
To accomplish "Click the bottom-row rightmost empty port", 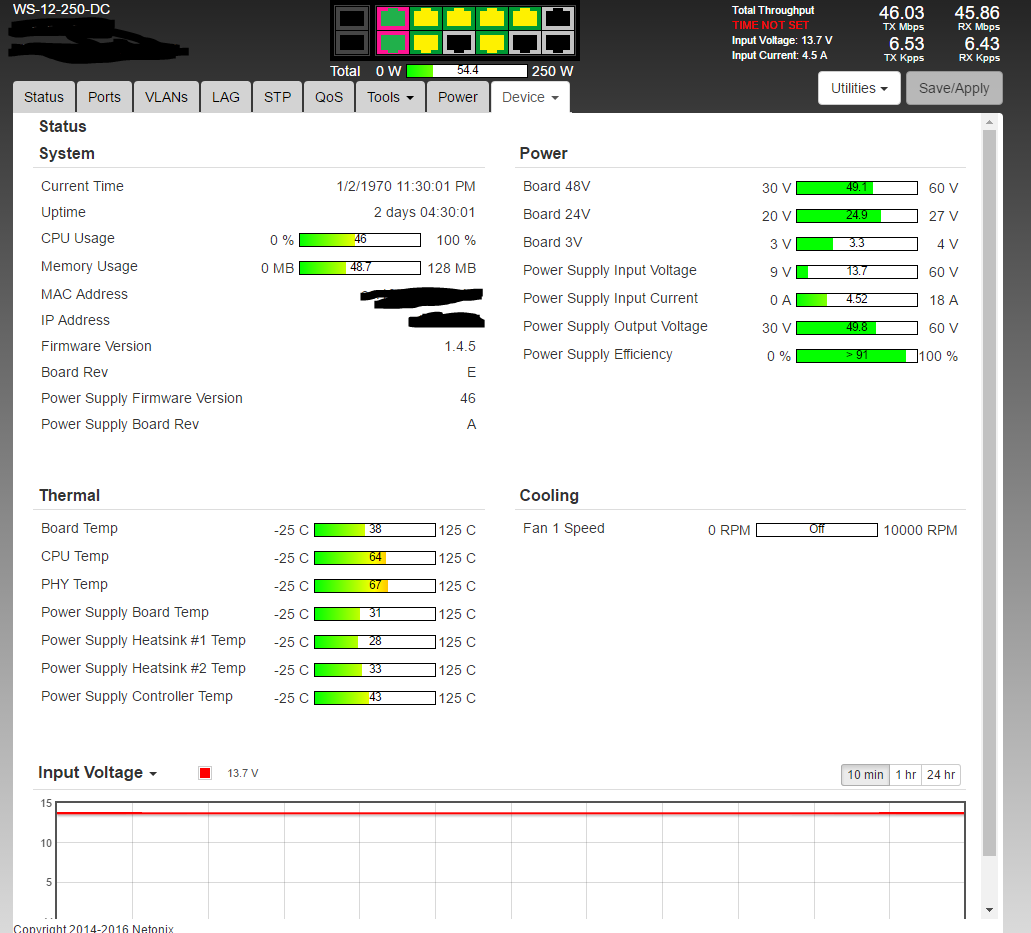I will point(558,42).
